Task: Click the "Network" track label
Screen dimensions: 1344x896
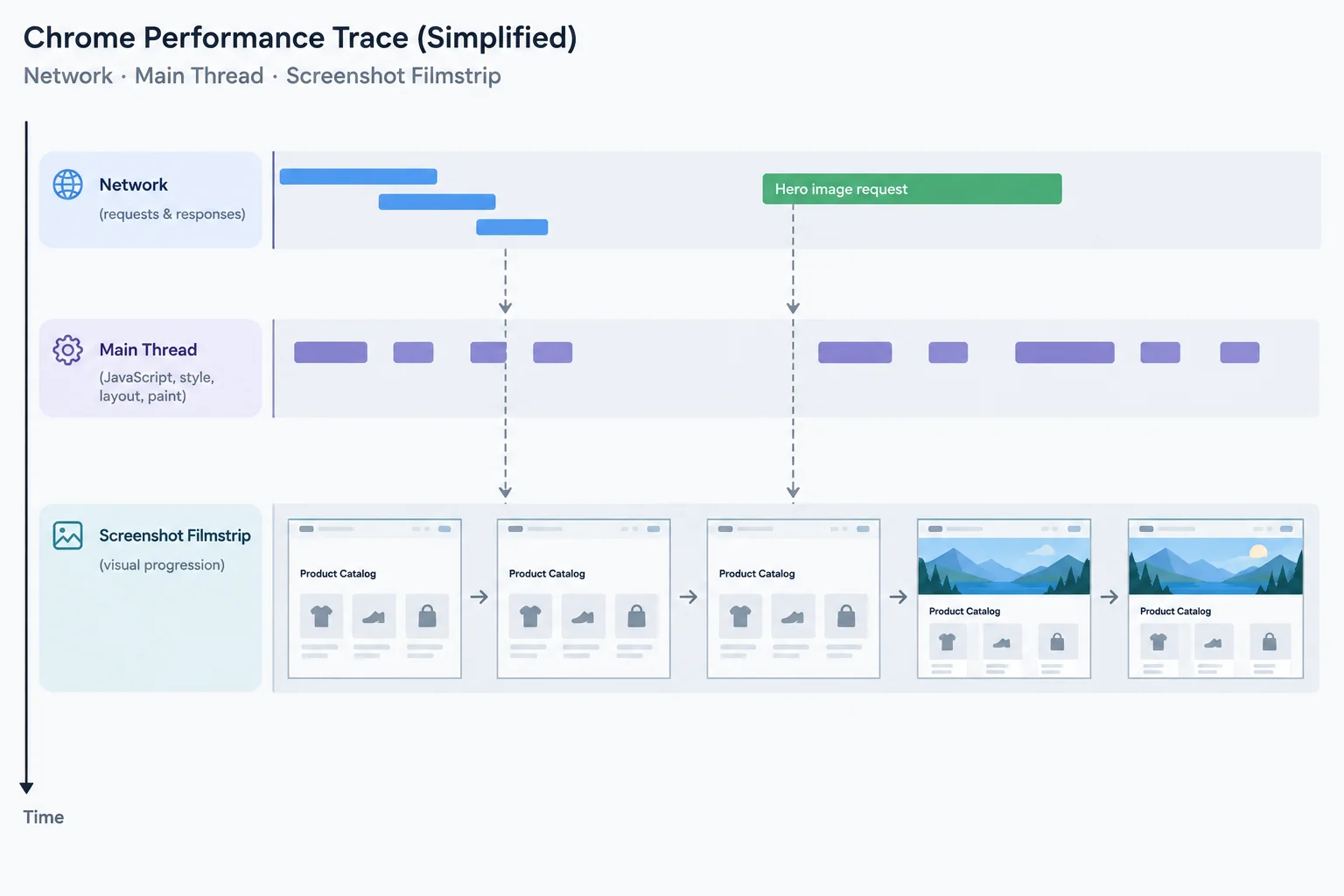Action: (133, 185)
